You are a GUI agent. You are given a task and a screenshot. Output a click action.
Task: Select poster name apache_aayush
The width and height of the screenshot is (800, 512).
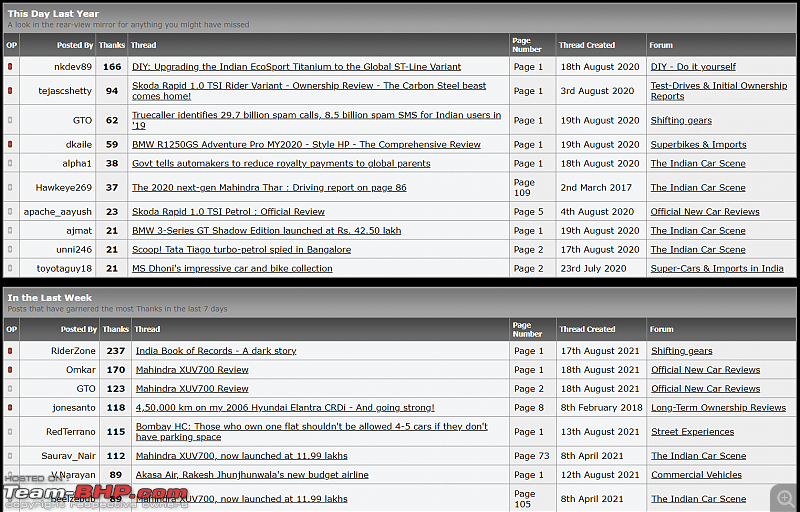(58, 211)
